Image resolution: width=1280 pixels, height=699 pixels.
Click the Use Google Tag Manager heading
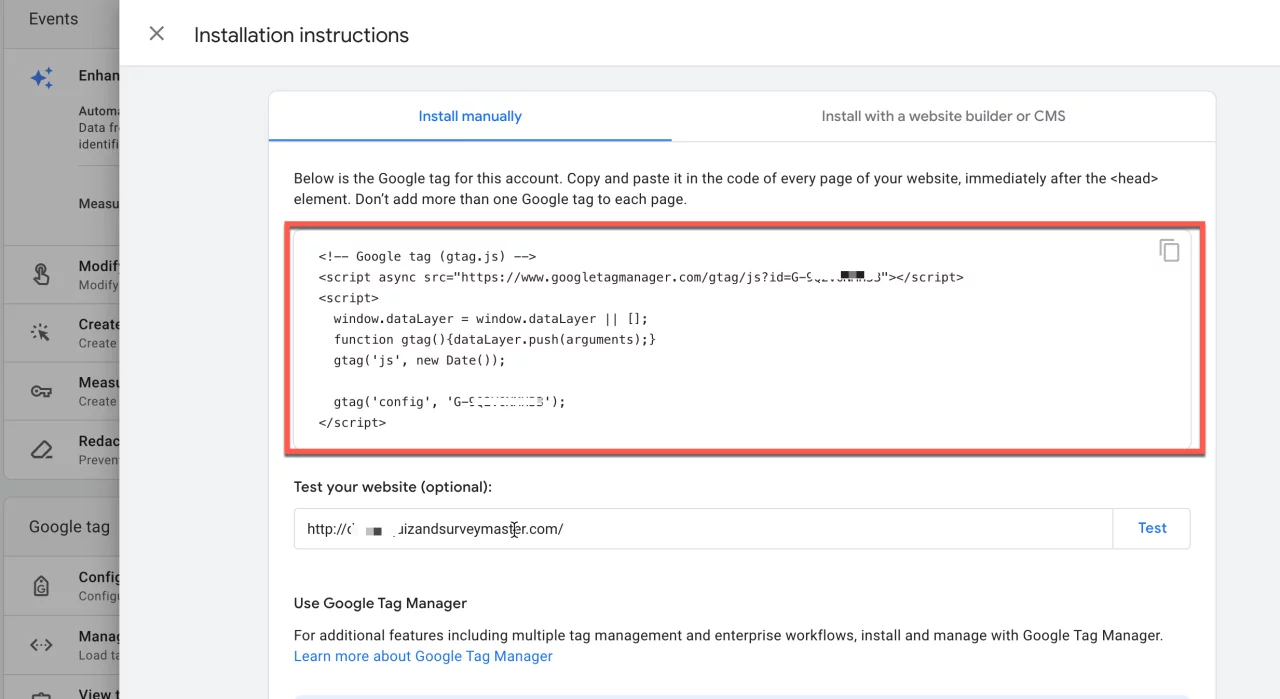pyautogui.click(x=380, y=603)
